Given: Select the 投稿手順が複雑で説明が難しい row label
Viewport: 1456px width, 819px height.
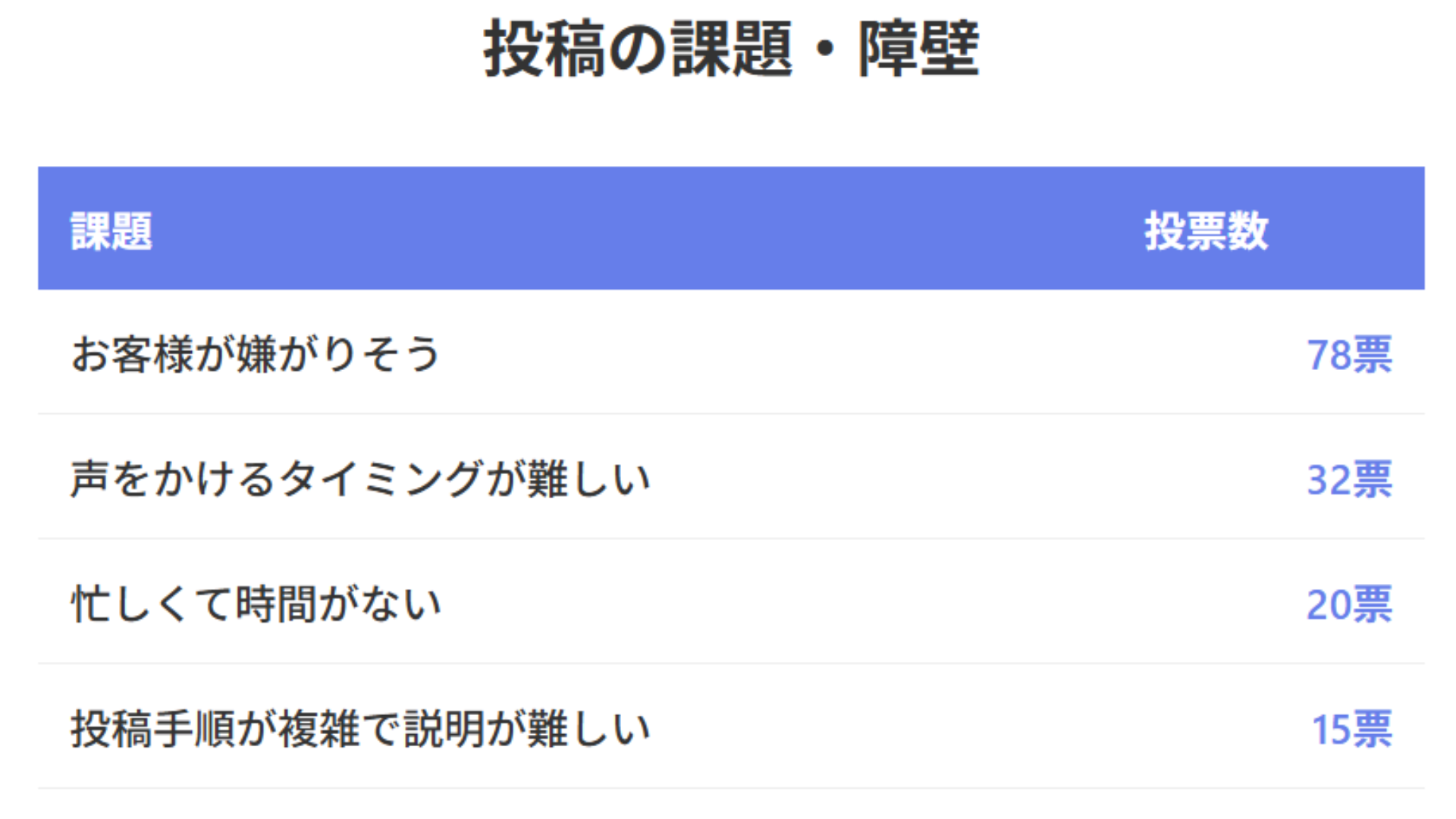Looking at the screenshot, I should pos(360,729).
